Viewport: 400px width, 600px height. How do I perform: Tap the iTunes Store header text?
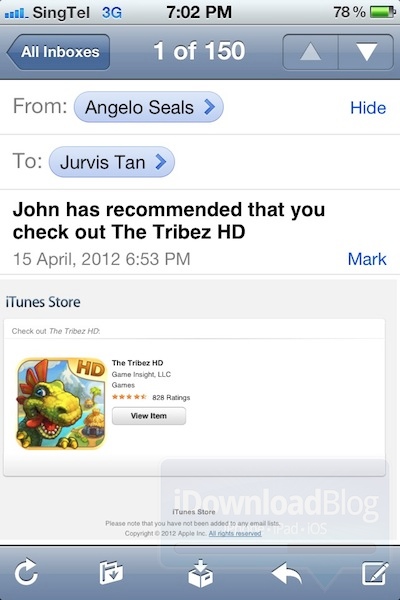tap(43, 302)
